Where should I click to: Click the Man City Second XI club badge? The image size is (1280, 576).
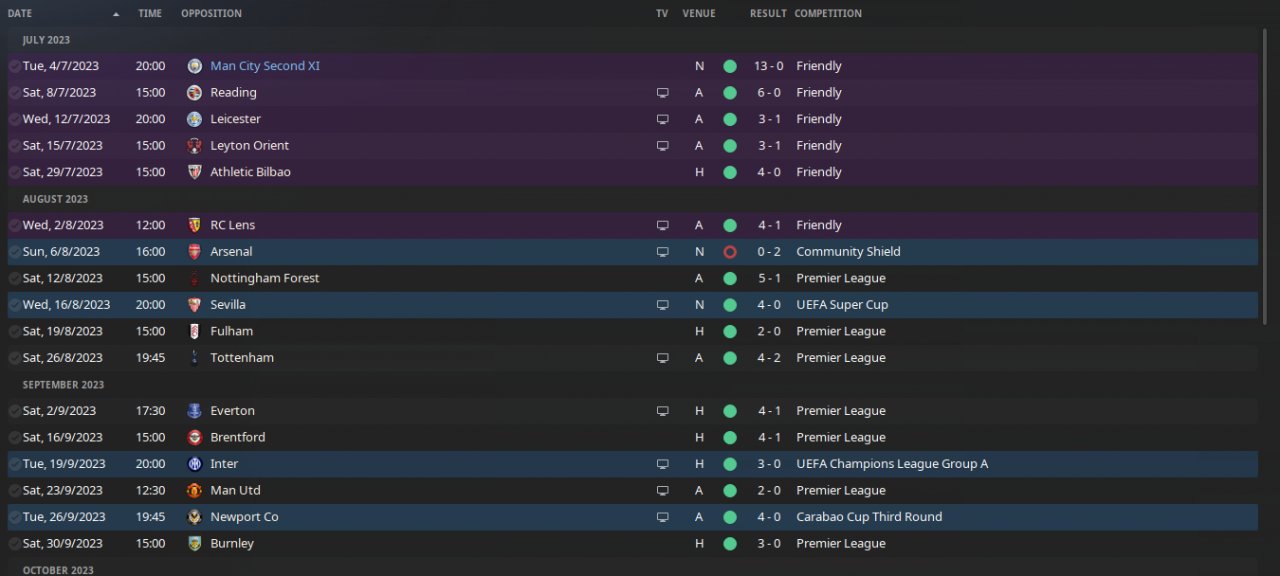195,66
